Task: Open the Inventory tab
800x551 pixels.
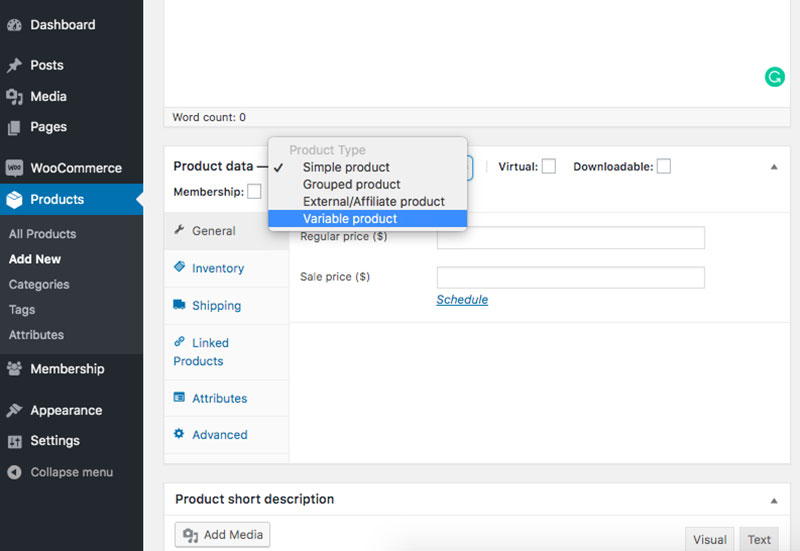Action: pyautogui.click(x=227, y=268)
